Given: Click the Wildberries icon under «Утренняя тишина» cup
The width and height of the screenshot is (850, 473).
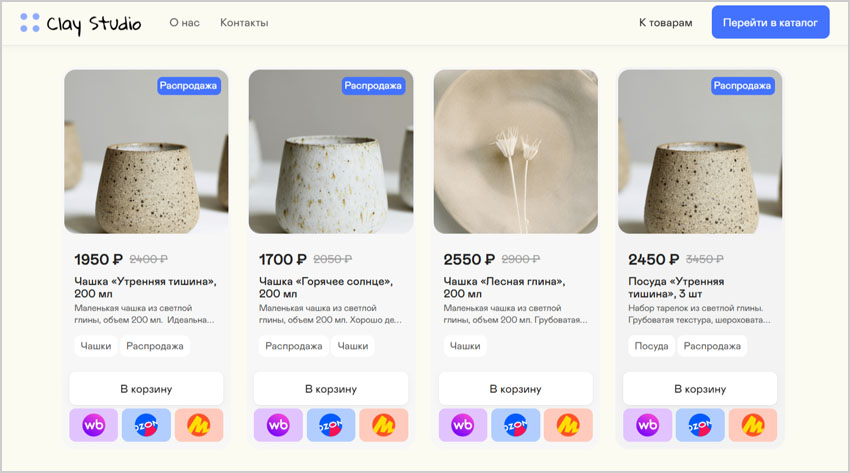Looking at the screenshot, I should click(94, 425).
